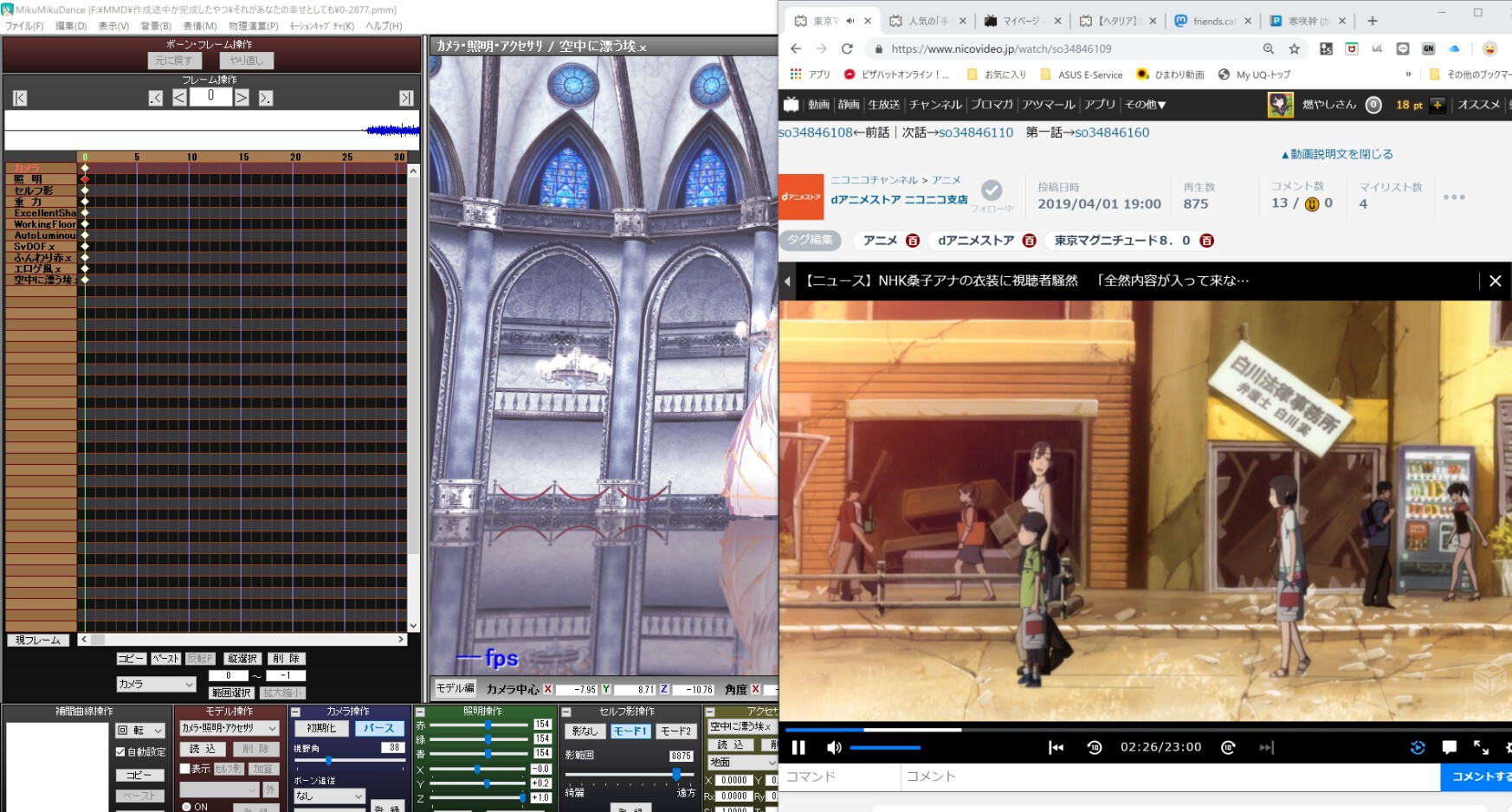
Task: Jump to last frame in MMD frame controls
Action: point(406,99)
